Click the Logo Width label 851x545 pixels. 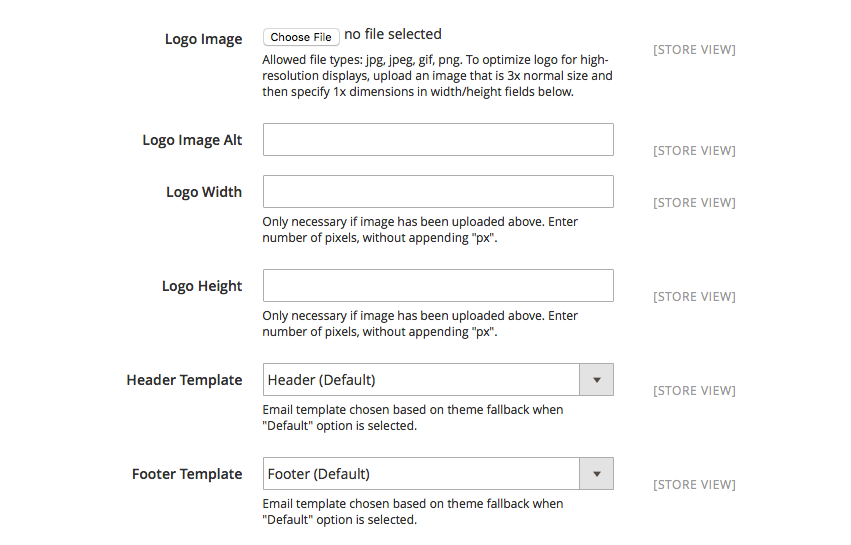pos(204,192)
